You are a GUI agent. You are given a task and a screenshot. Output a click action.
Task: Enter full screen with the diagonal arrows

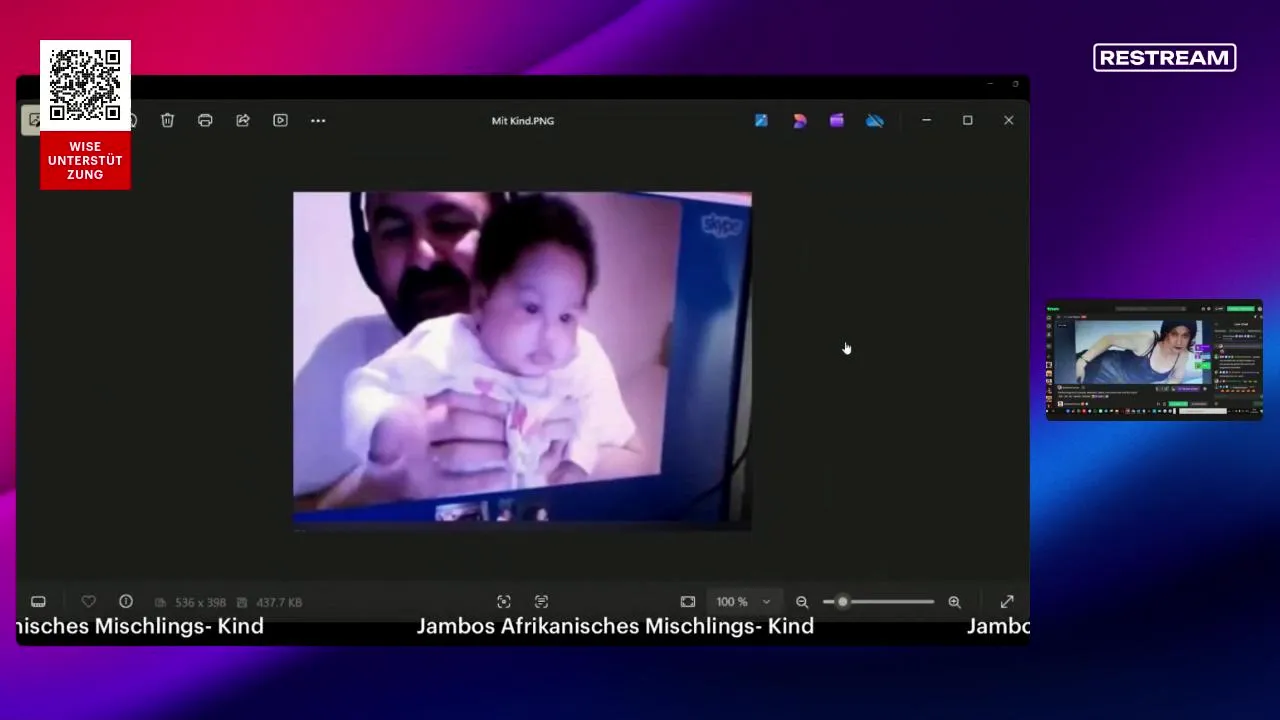coord(1007,602)
